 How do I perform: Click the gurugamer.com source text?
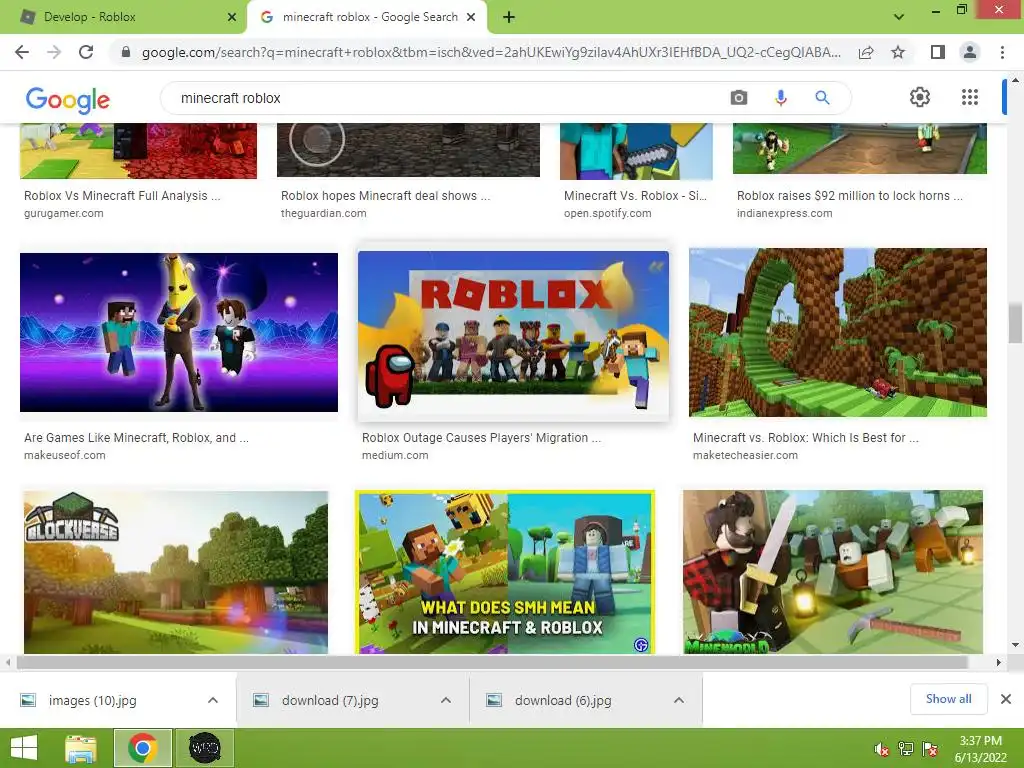63,213
